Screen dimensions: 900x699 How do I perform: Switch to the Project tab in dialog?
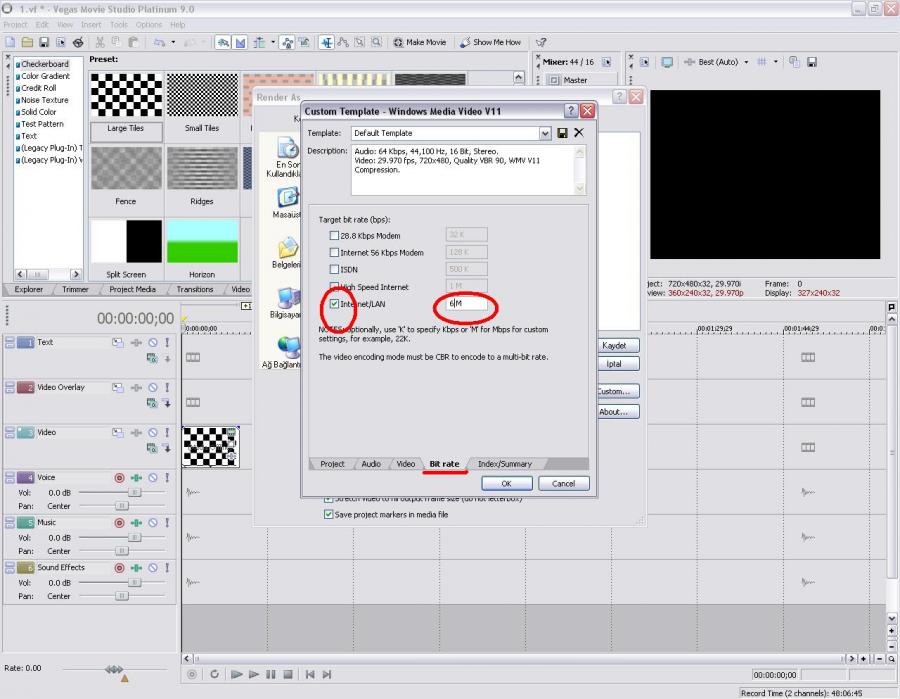click(x=332, y=464)
